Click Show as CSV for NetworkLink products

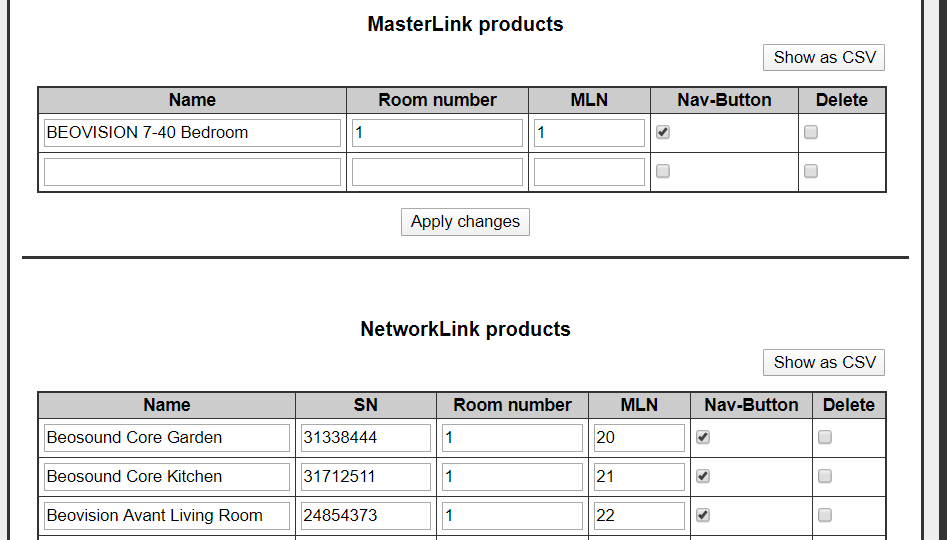[823, 363]
